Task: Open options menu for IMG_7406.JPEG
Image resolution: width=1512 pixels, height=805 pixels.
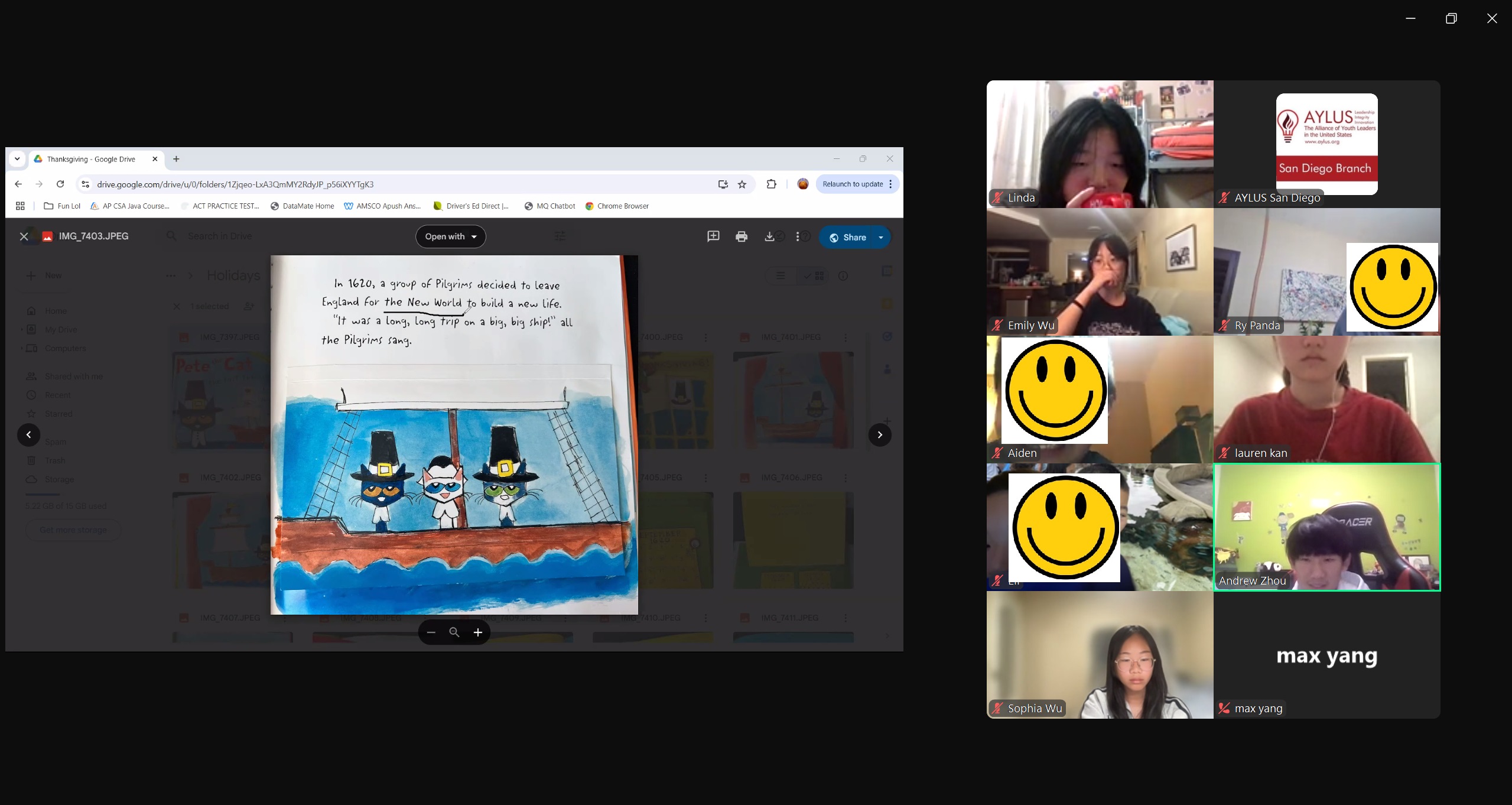Action: coord(846,478)
